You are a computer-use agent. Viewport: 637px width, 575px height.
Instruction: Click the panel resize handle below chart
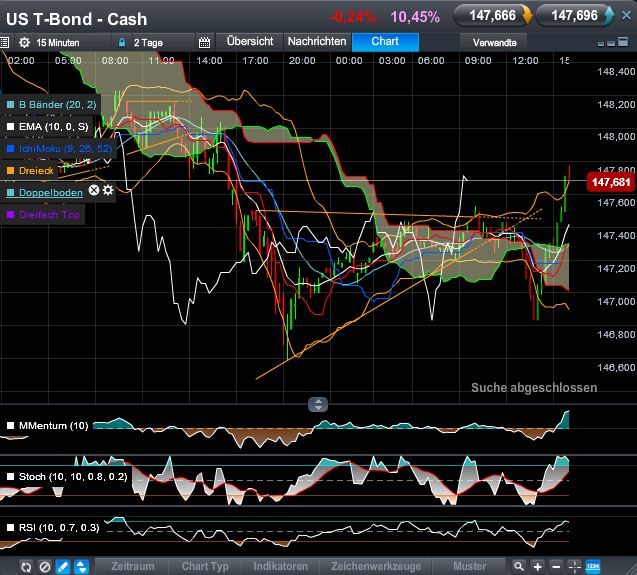click(x=318, y=404)
